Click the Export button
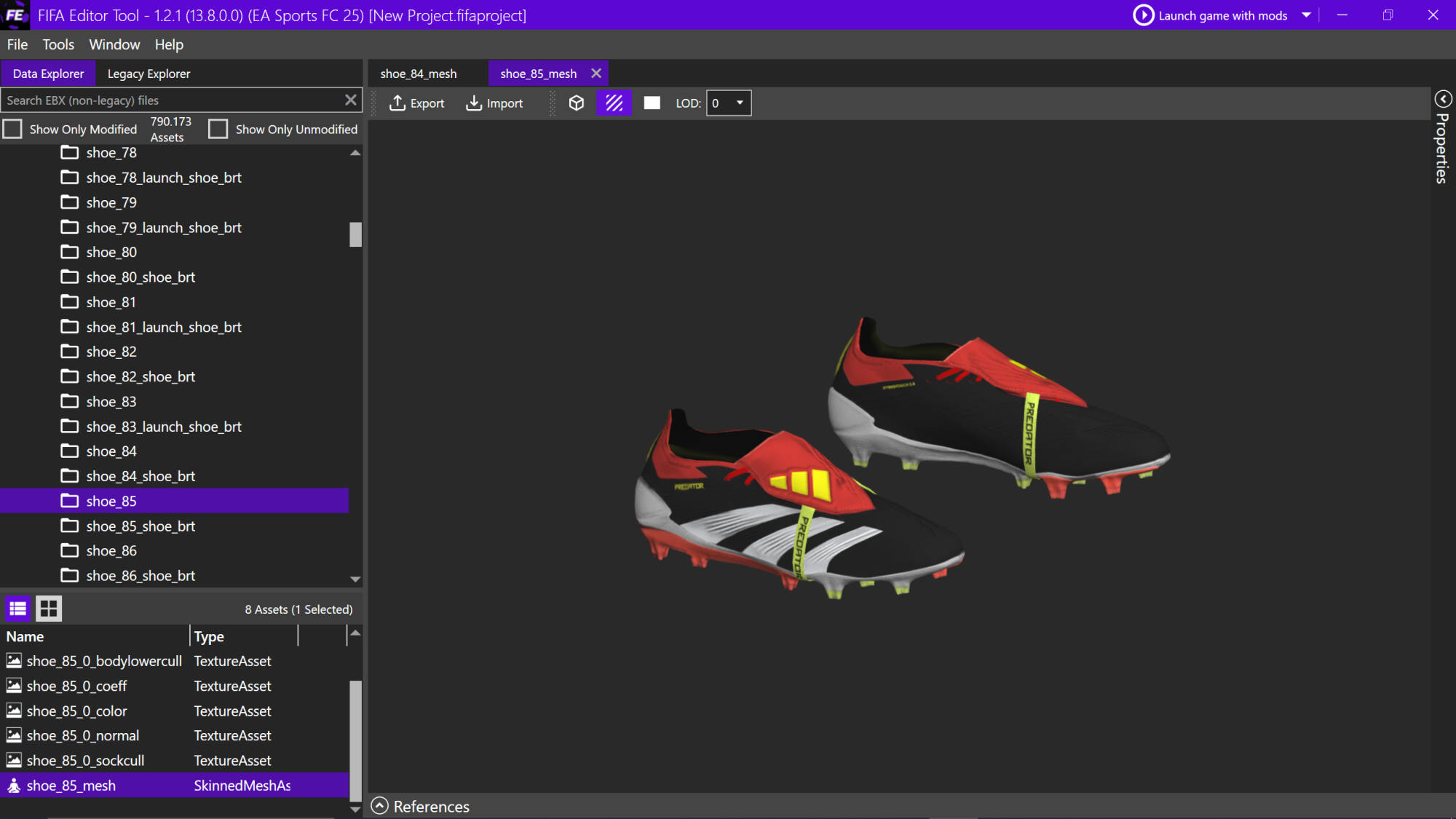This screenshot has width=1456, height=819. (x=417, y=103)
